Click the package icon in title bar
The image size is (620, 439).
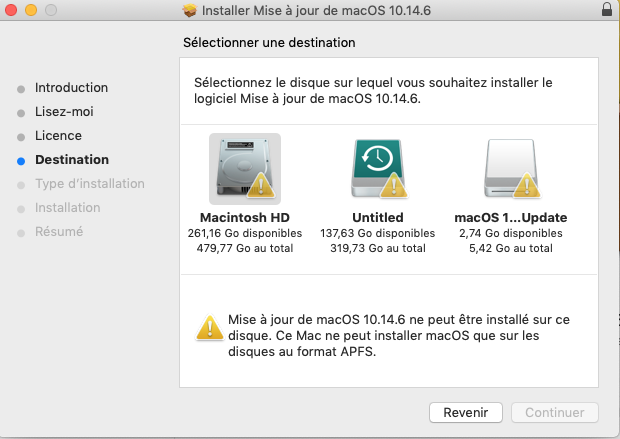click(x=190, y=10)
